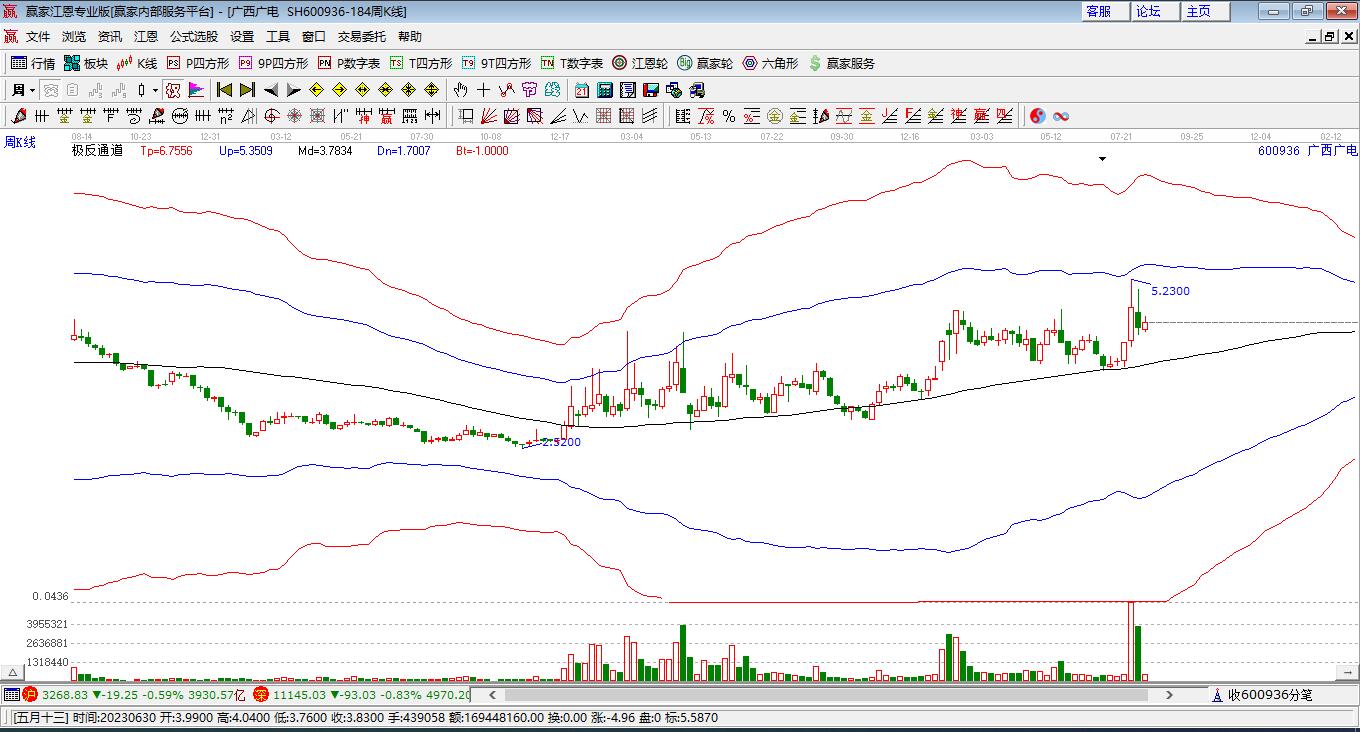The height and width of the screenshot is (732, 1360).
Task: Open the 资讯 menu
Action: tap(110, 37)
